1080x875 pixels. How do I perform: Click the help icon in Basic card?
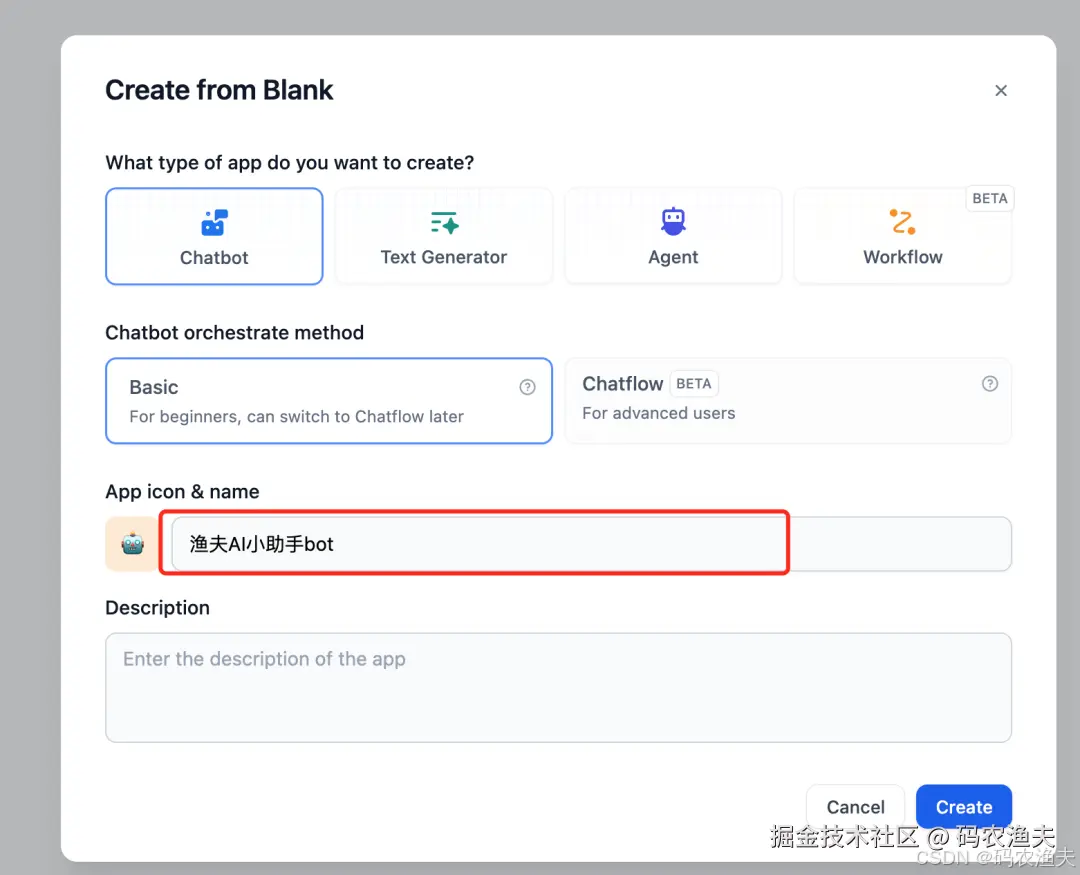pos(527,387)
